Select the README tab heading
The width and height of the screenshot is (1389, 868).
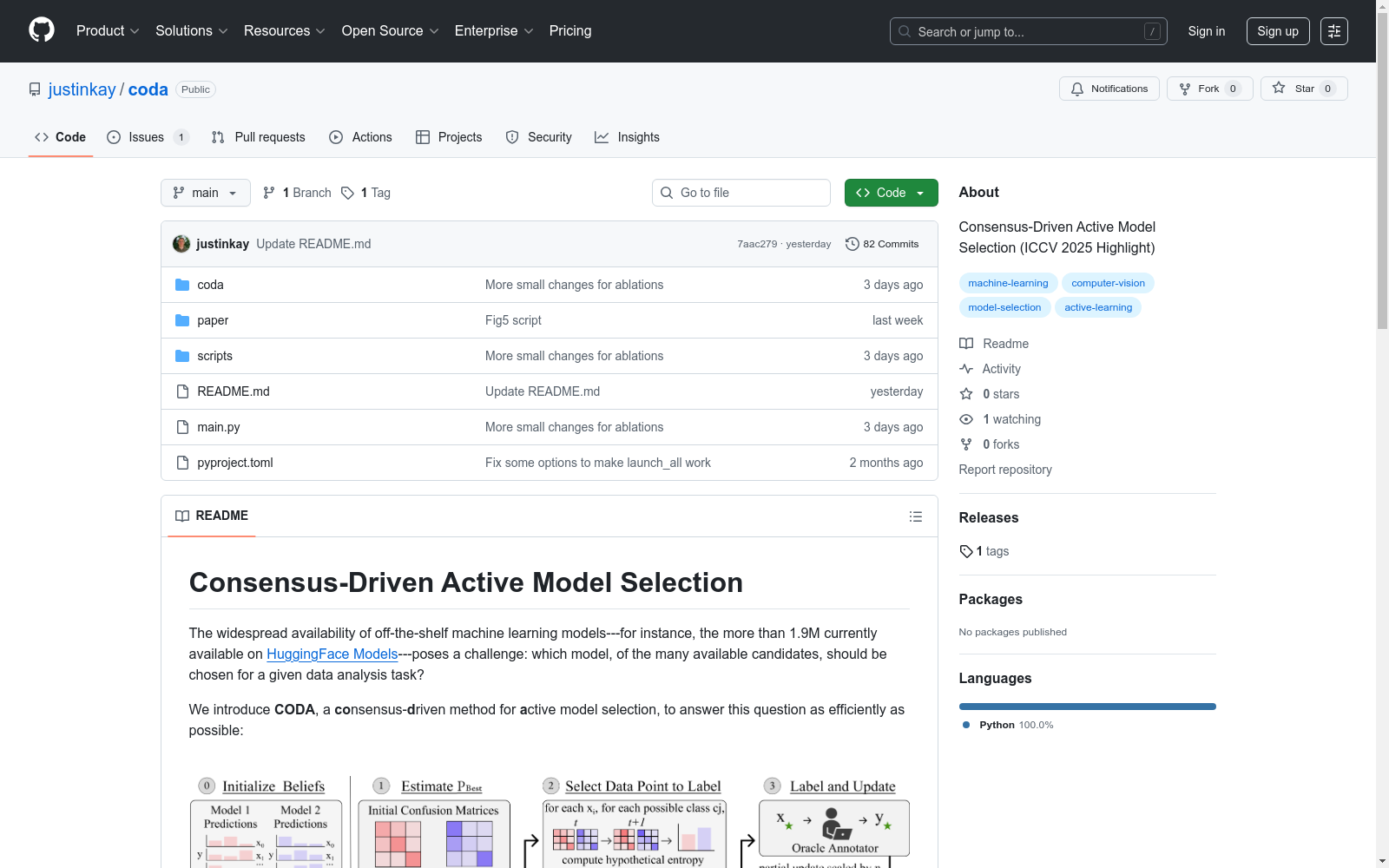point(212,516)
